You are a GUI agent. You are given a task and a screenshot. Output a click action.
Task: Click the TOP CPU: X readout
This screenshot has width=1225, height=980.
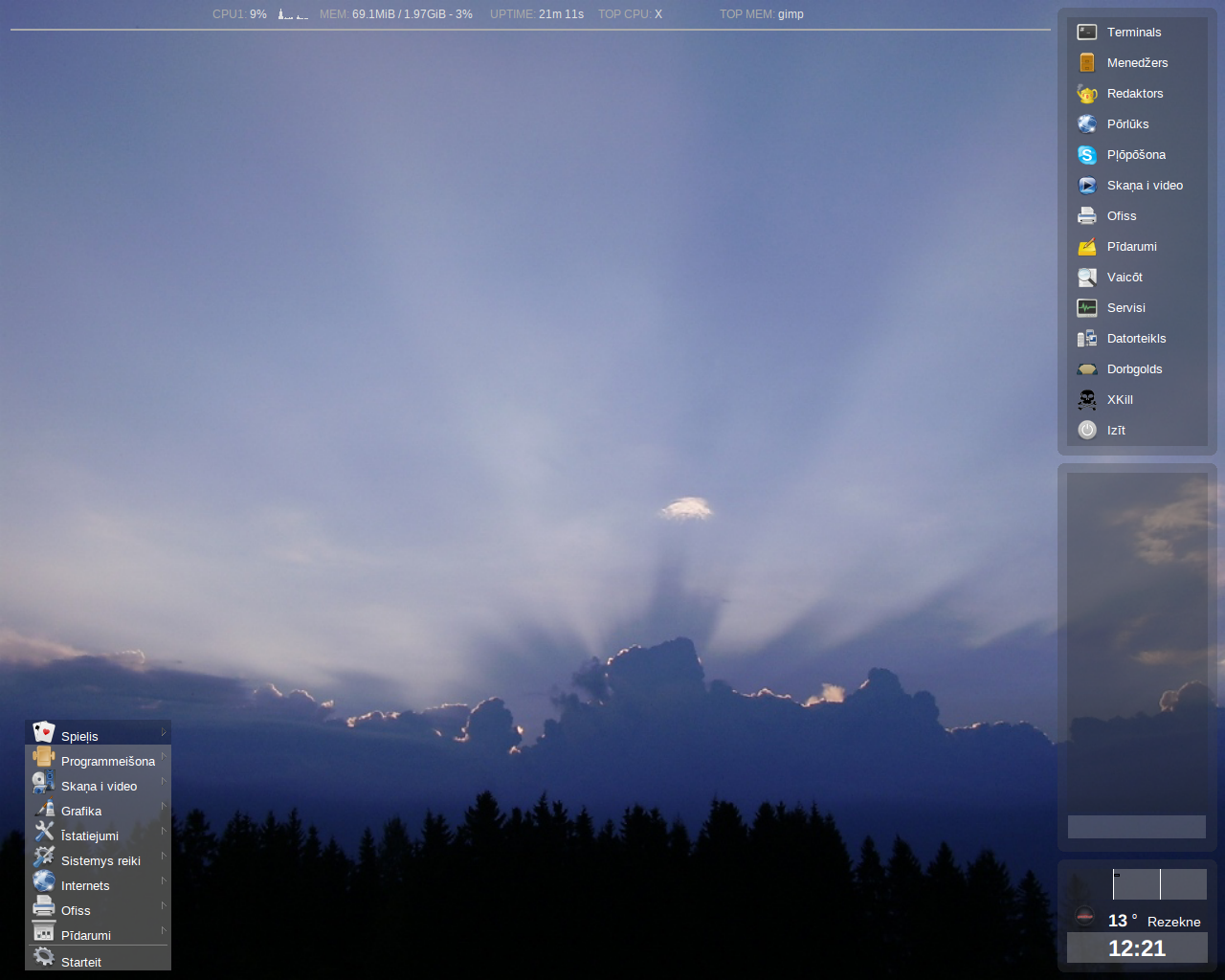point(630,14)
